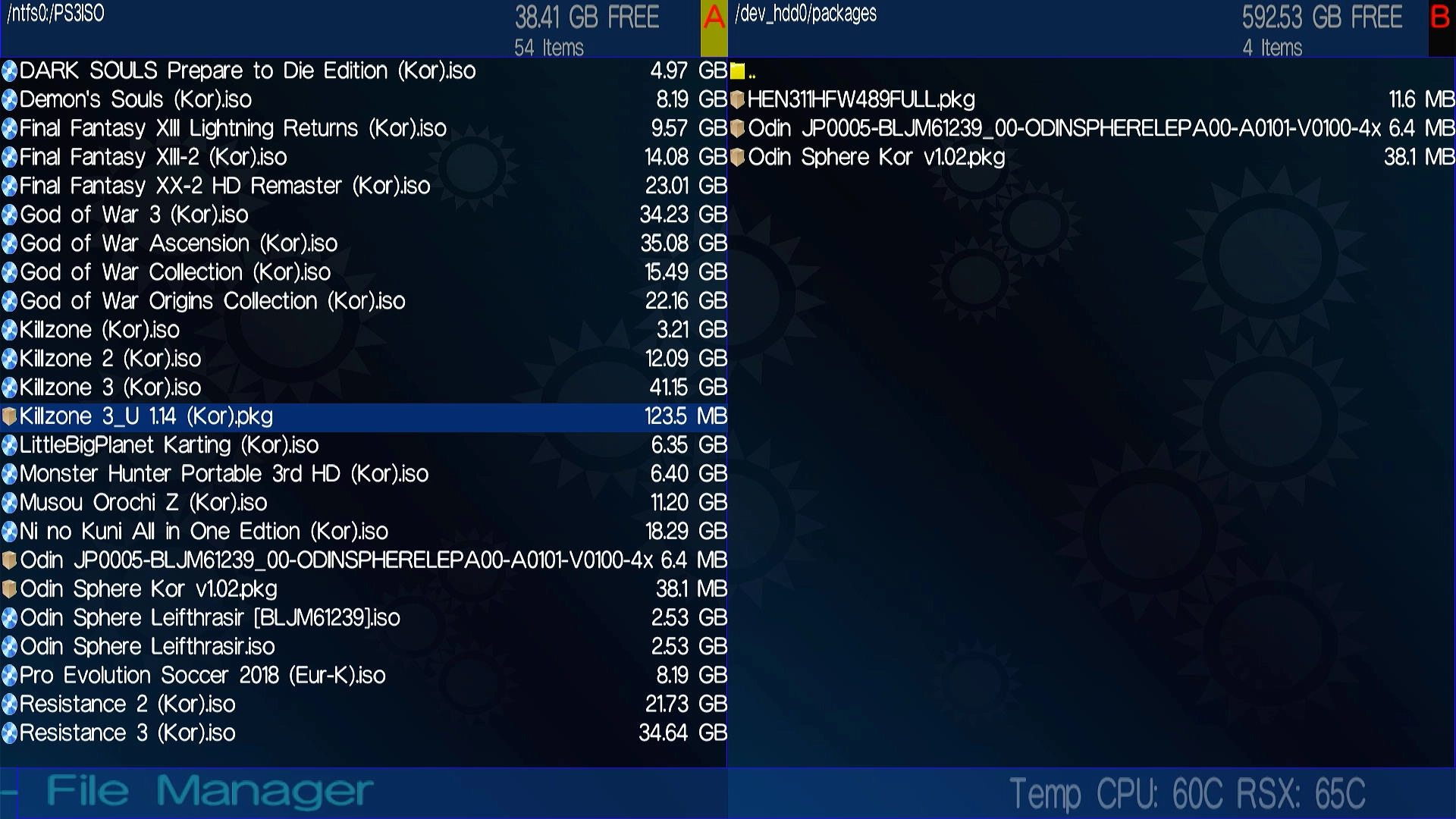The image size is (1456, 819).
Task: Select God of War Origins Collection (Kor).iso
Action: tap(213, 302)
